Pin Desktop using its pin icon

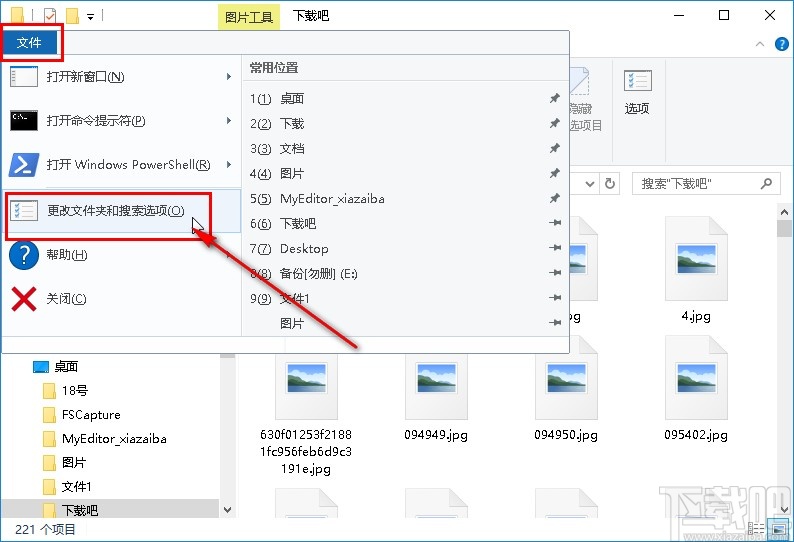pos(555,248)
